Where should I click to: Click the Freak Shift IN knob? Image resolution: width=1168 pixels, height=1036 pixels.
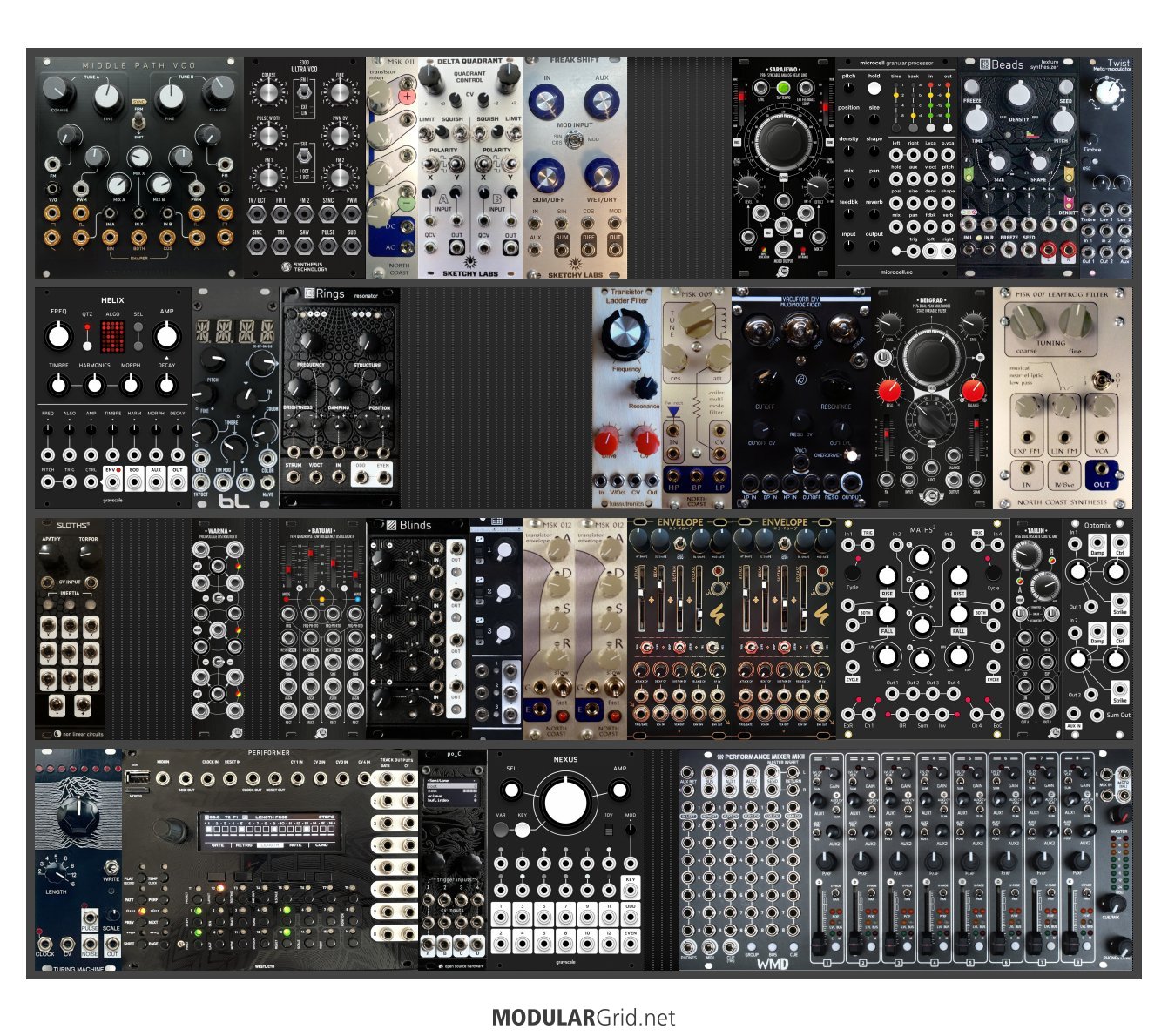[547, 103]
